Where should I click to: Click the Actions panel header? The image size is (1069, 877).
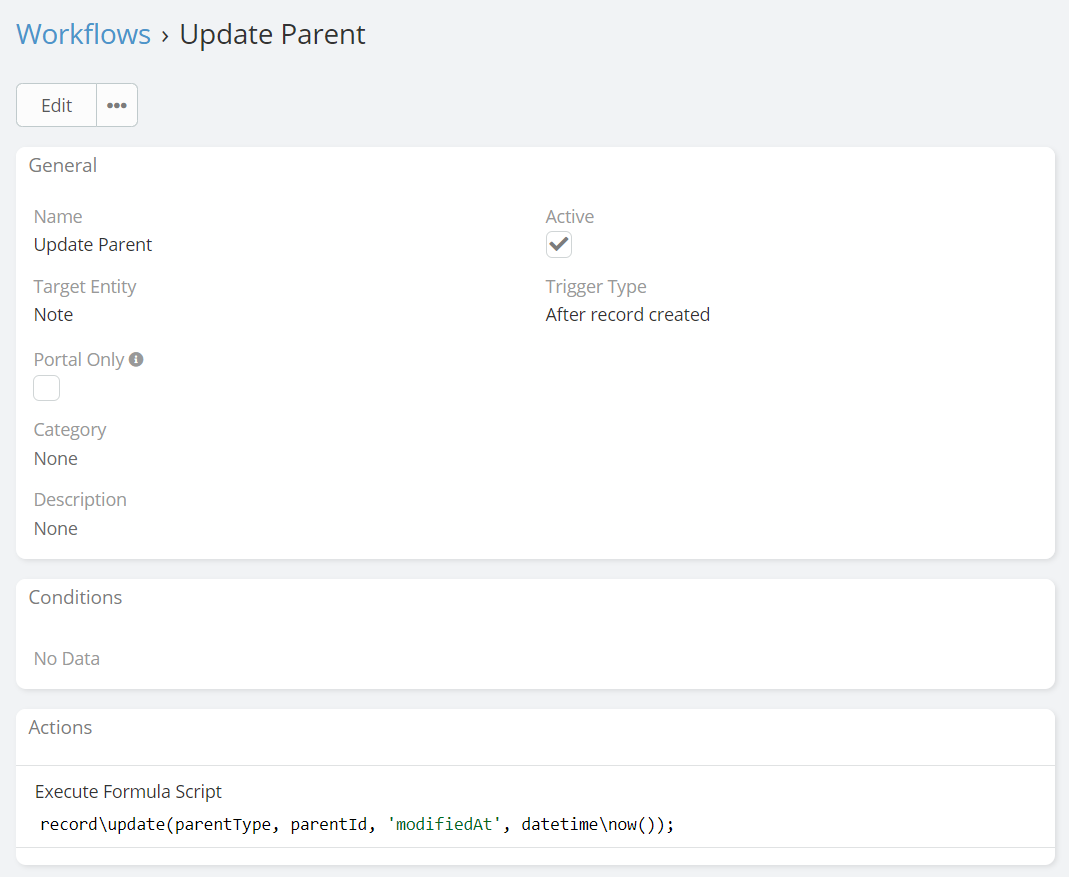(x=60, y=728)
